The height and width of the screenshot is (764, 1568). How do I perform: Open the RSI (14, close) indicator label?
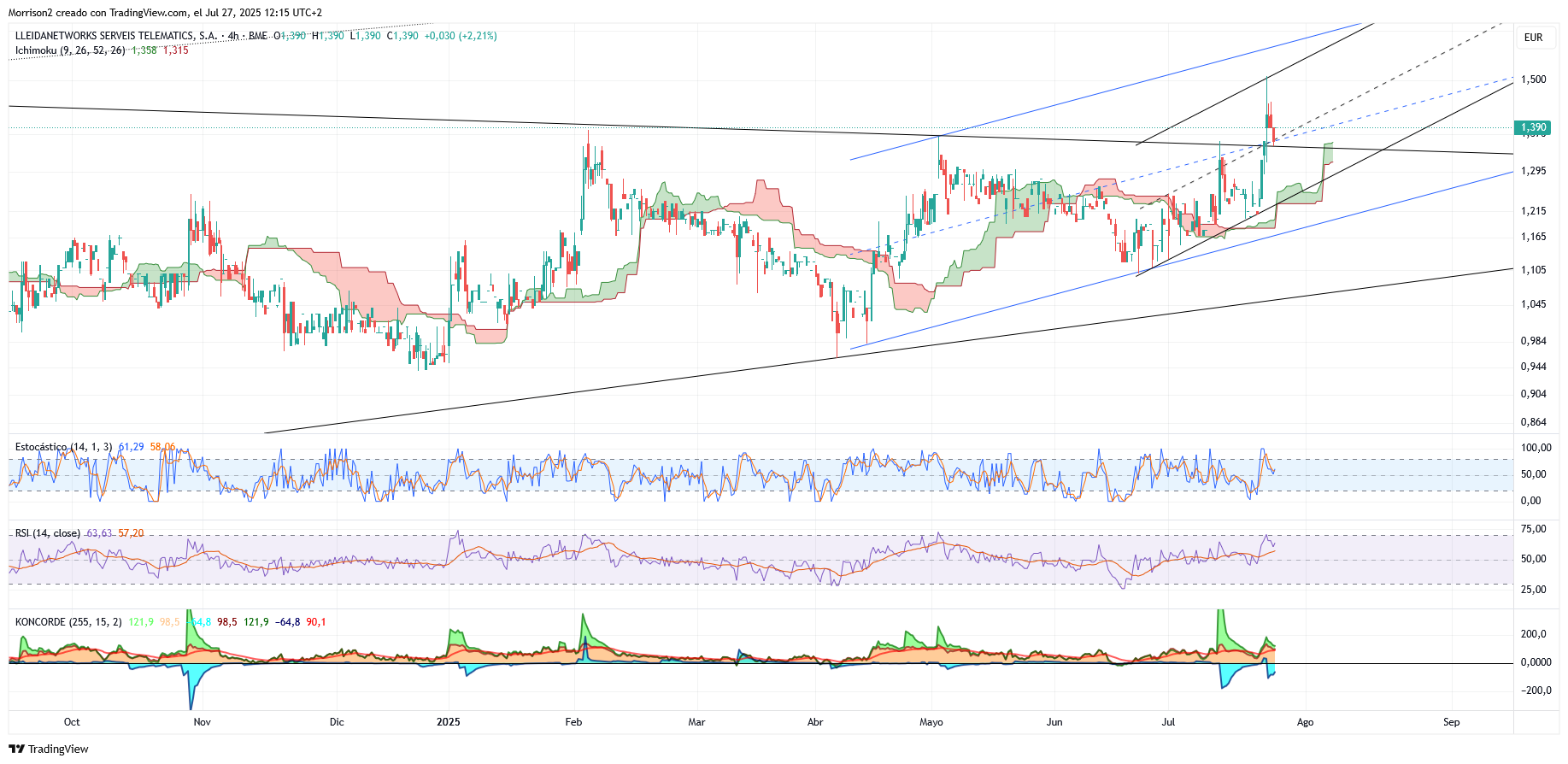tap(48, 533)
